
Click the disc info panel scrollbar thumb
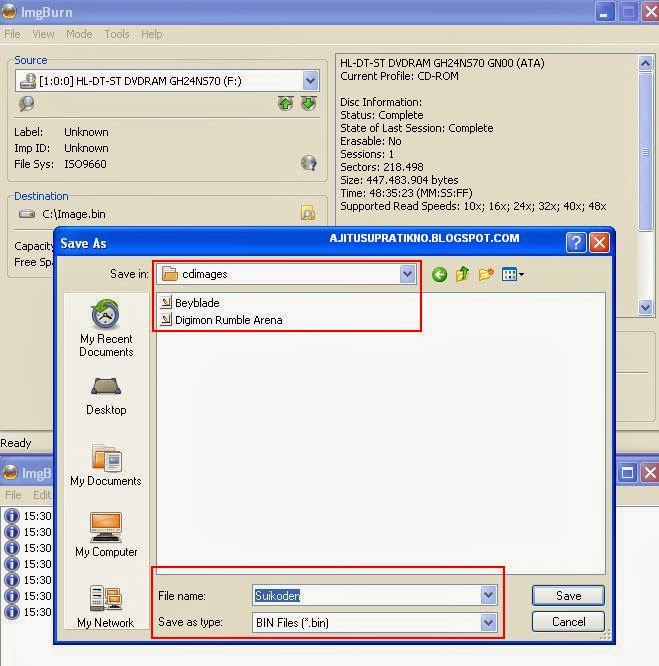(645, 152)
